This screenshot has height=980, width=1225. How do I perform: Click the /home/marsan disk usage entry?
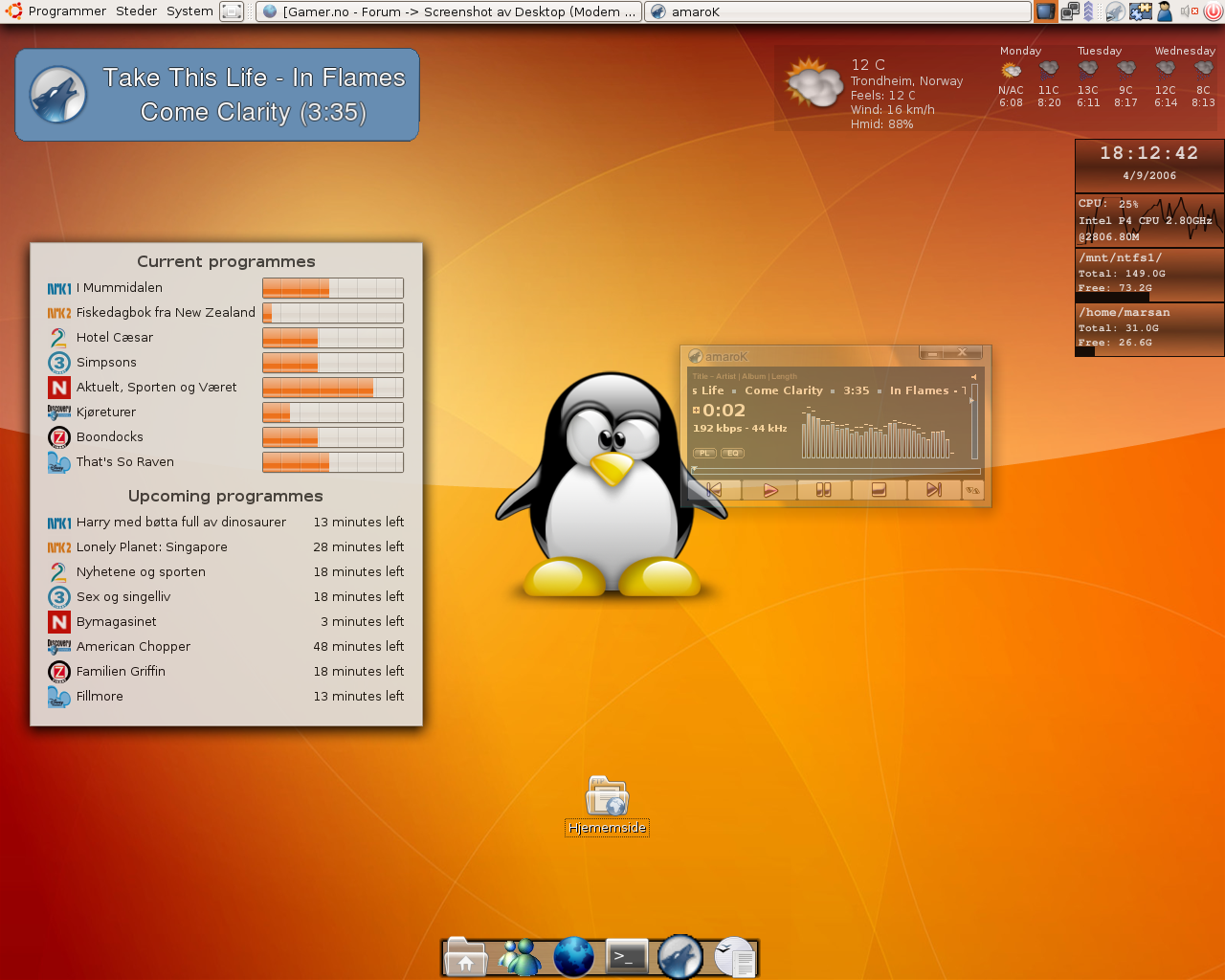(1149, 329)
